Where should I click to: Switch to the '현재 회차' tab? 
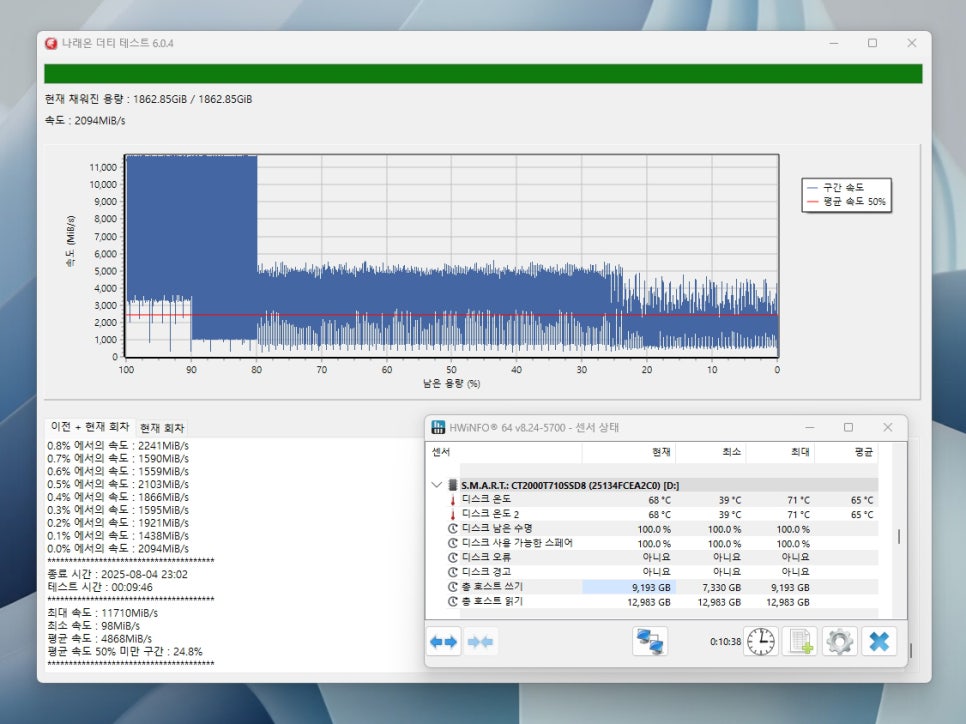[x=161, y=428]
